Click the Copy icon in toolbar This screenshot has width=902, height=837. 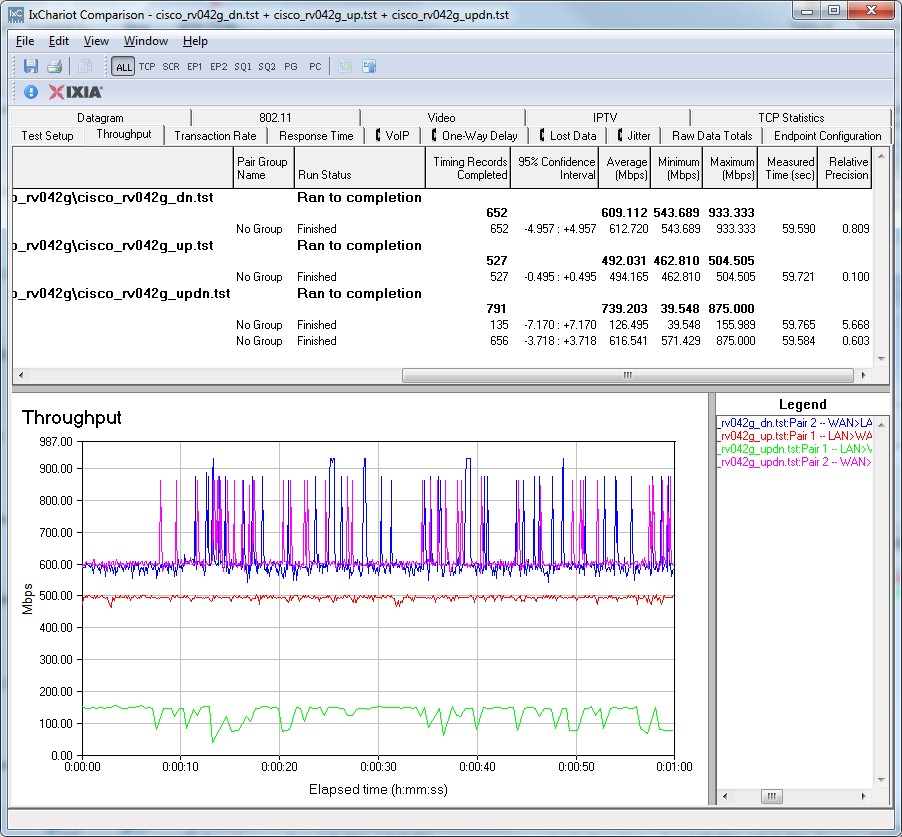click(85, 66)
